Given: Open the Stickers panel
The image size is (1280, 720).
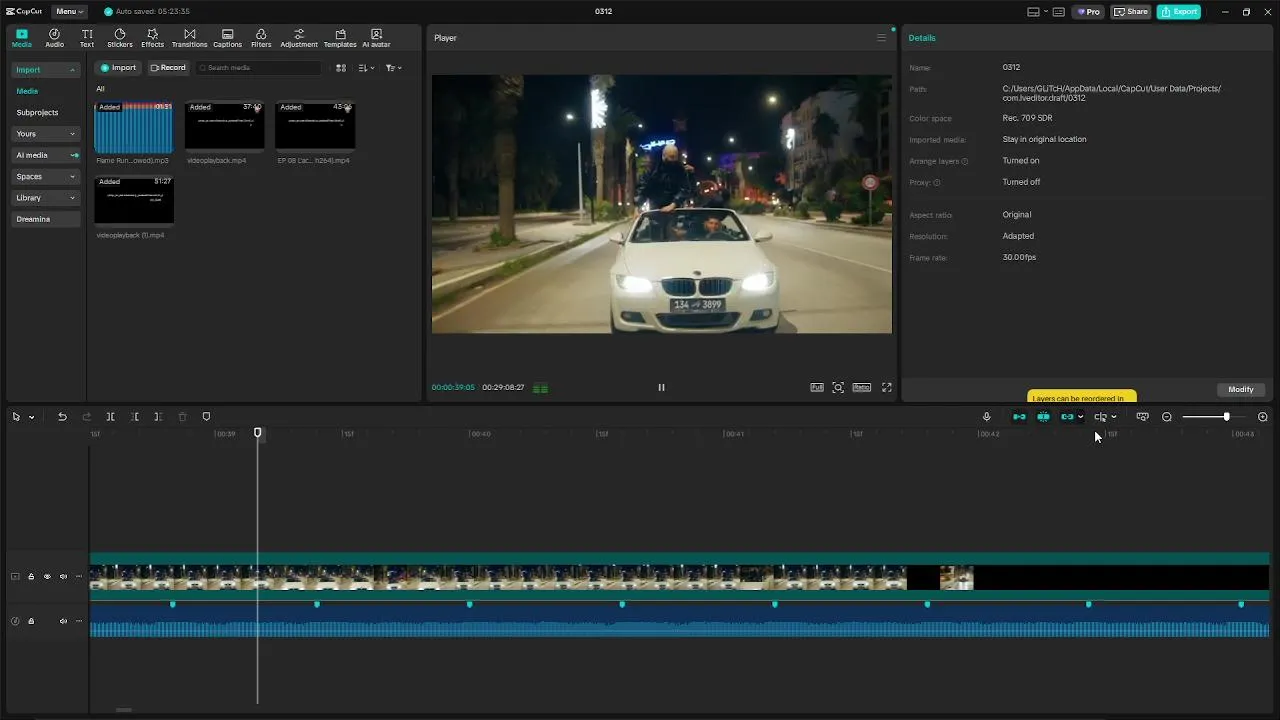Looking at the screenshot, I should coord(119,38).
